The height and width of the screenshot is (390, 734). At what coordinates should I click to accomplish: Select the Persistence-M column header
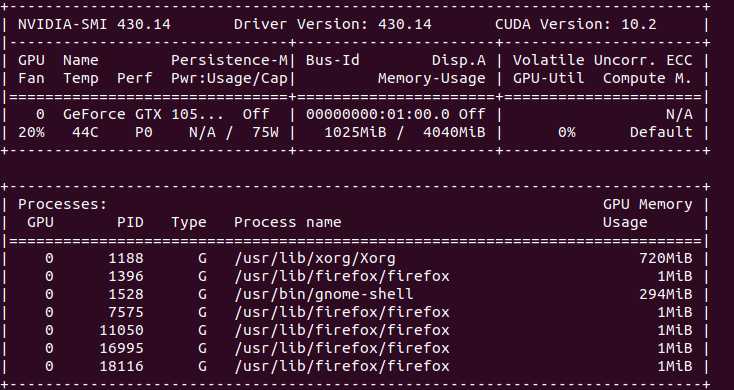click(x=229, y=60)
